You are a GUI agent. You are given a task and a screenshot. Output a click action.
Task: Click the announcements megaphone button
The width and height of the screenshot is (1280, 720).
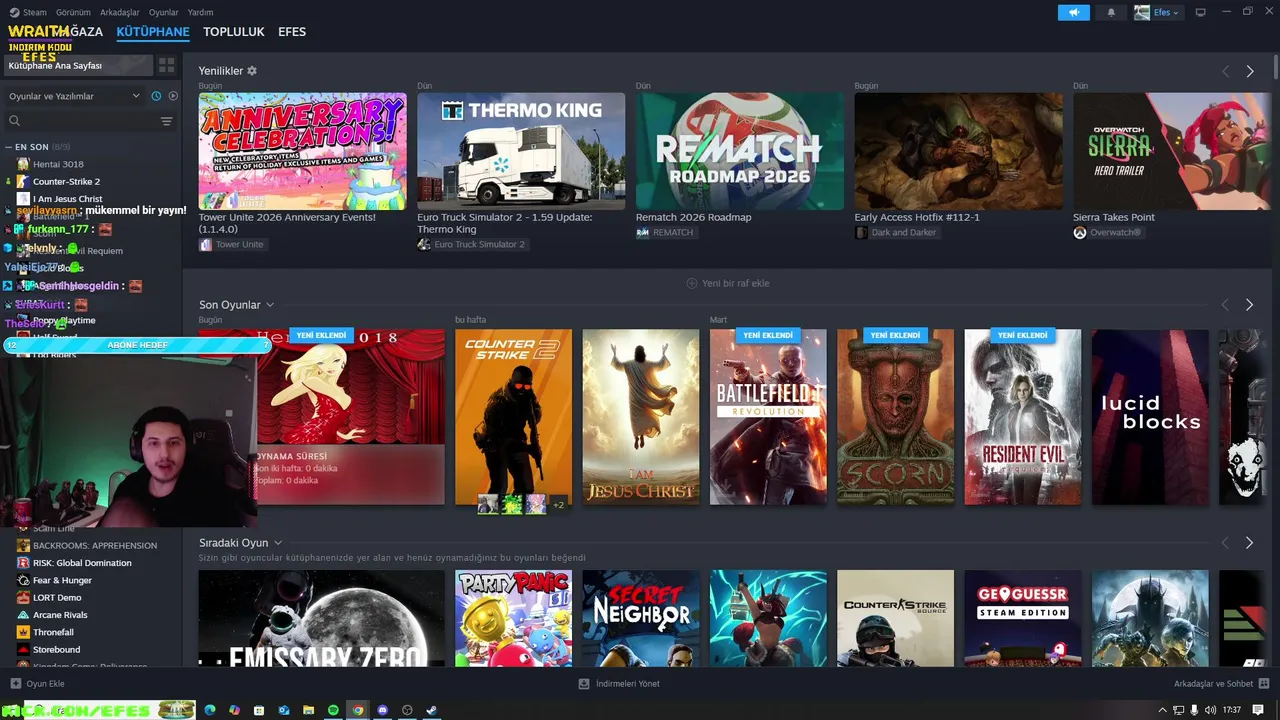1074,13
